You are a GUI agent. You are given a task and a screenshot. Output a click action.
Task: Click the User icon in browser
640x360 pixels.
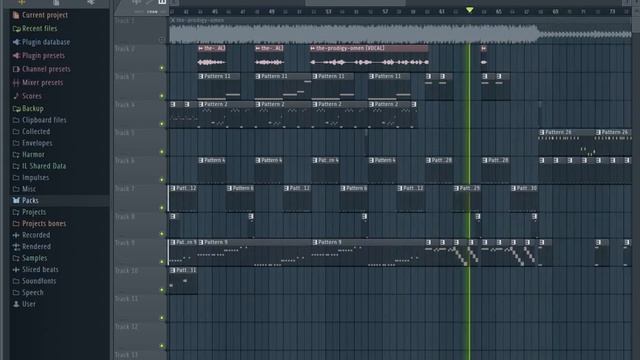point(16,304)
